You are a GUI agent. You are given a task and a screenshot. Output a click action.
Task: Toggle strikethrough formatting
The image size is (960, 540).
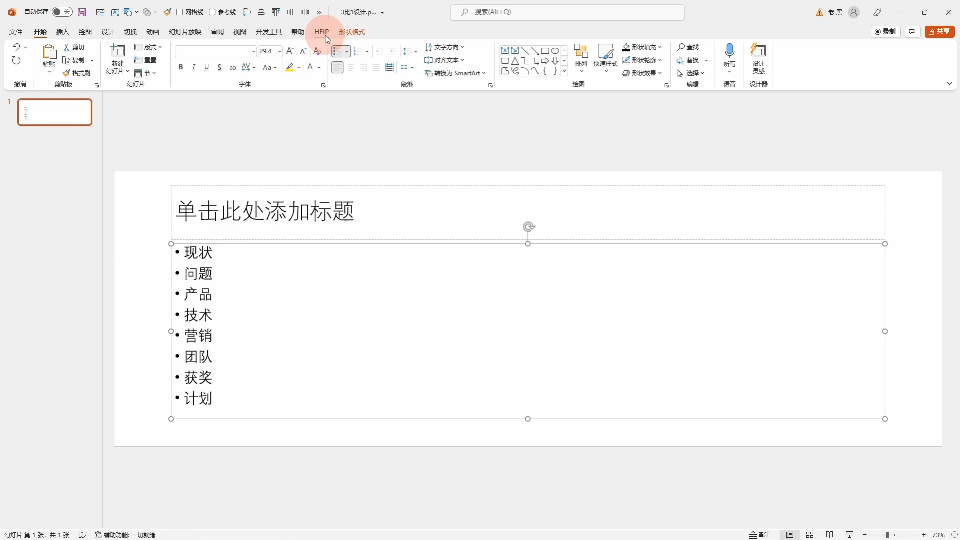click(x=232, y=67)
